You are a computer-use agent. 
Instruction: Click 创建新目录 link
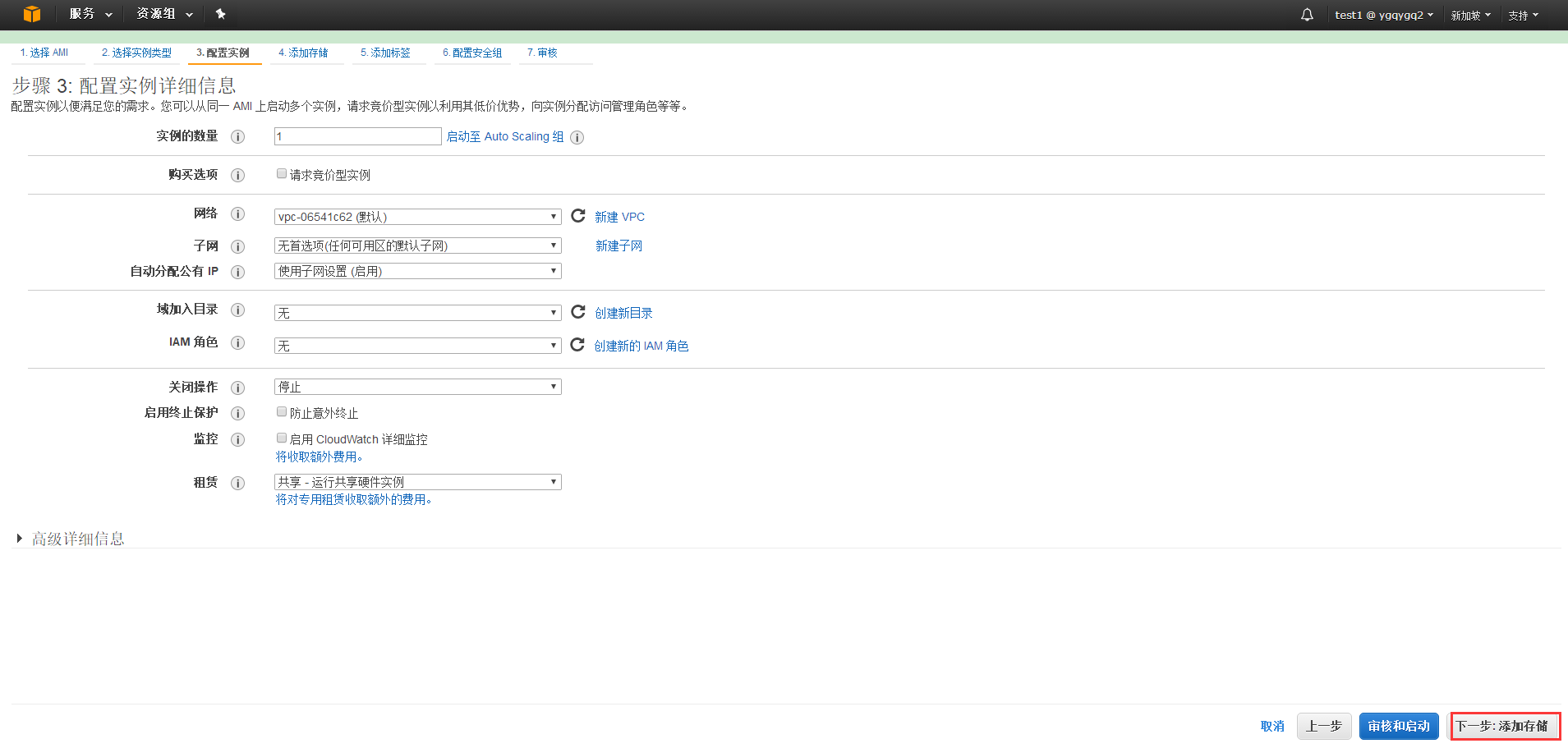pos(623,313)
